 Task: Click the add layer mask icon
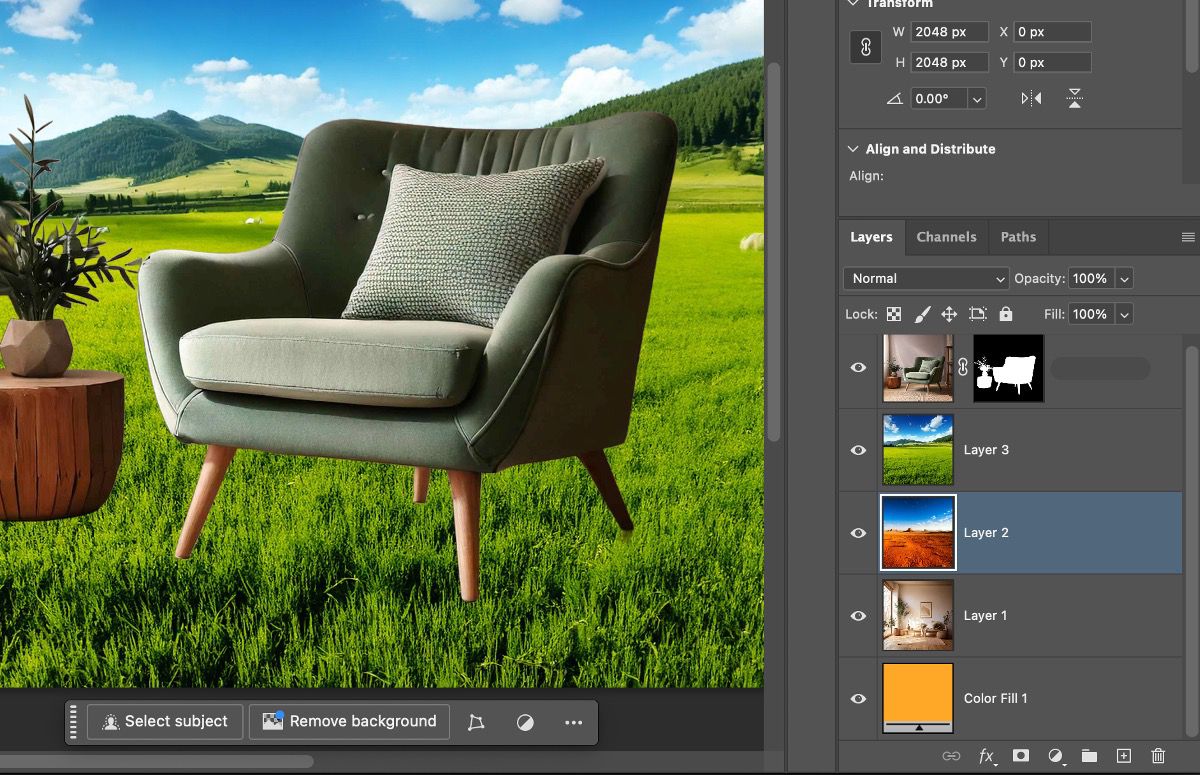[x=1021, y=756]
